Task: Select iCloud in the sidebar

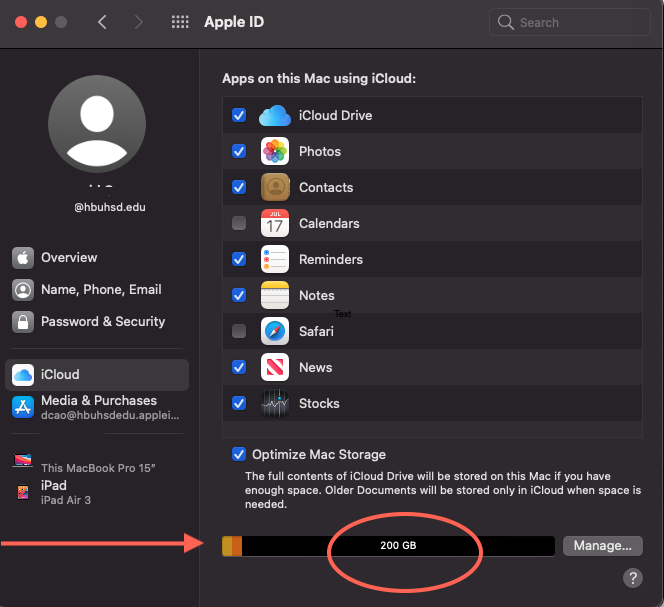Action: click(x=97, y=375)
